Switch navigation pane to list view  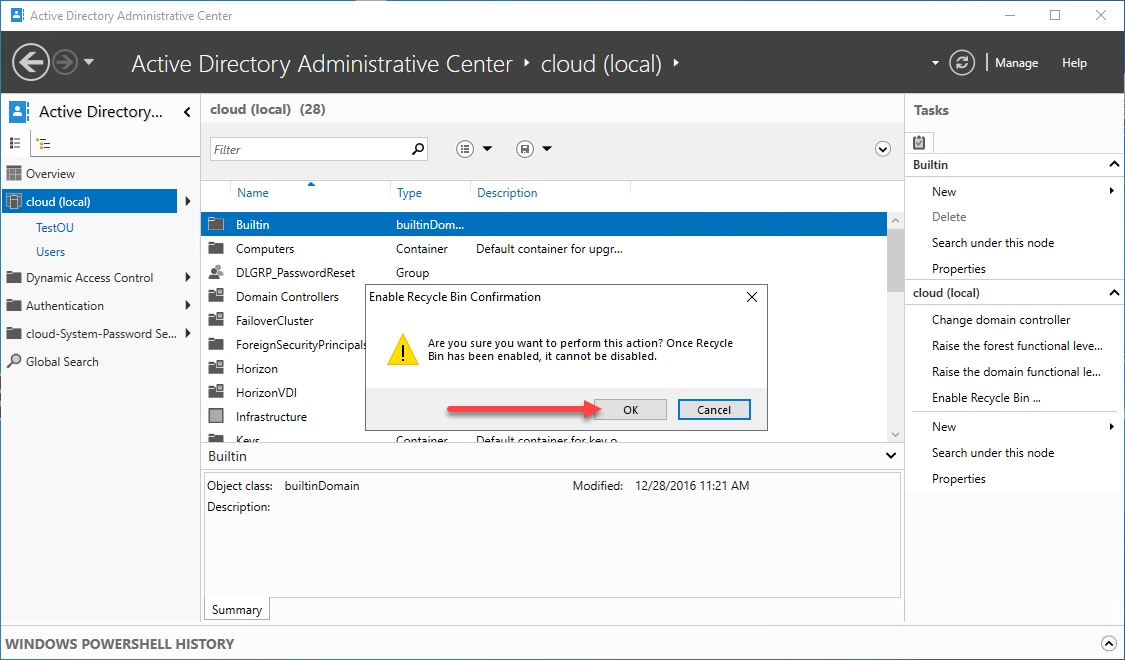click(15, 143)
